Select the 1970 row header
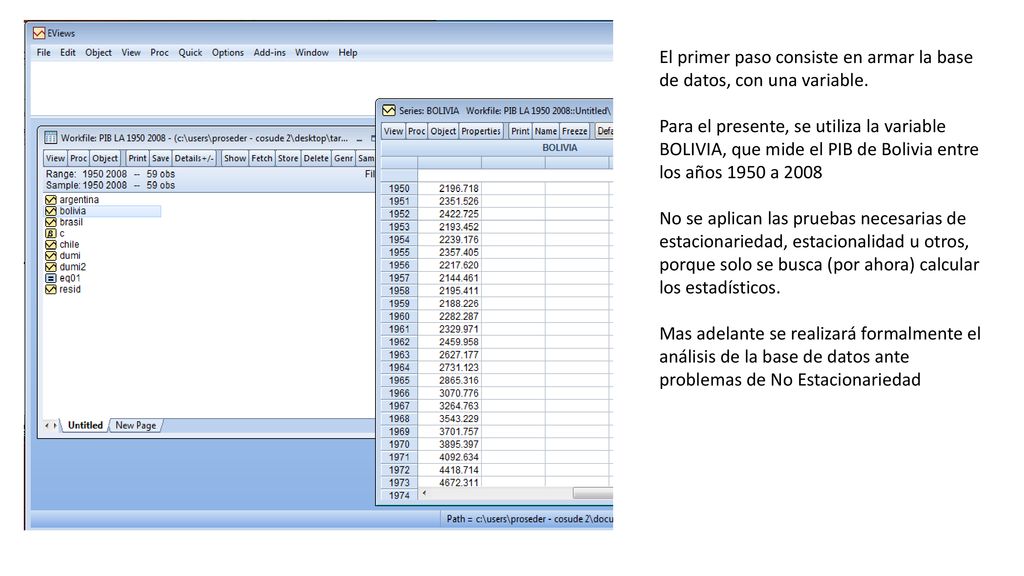Screen dimensions: 1024x576 point(399,444)
